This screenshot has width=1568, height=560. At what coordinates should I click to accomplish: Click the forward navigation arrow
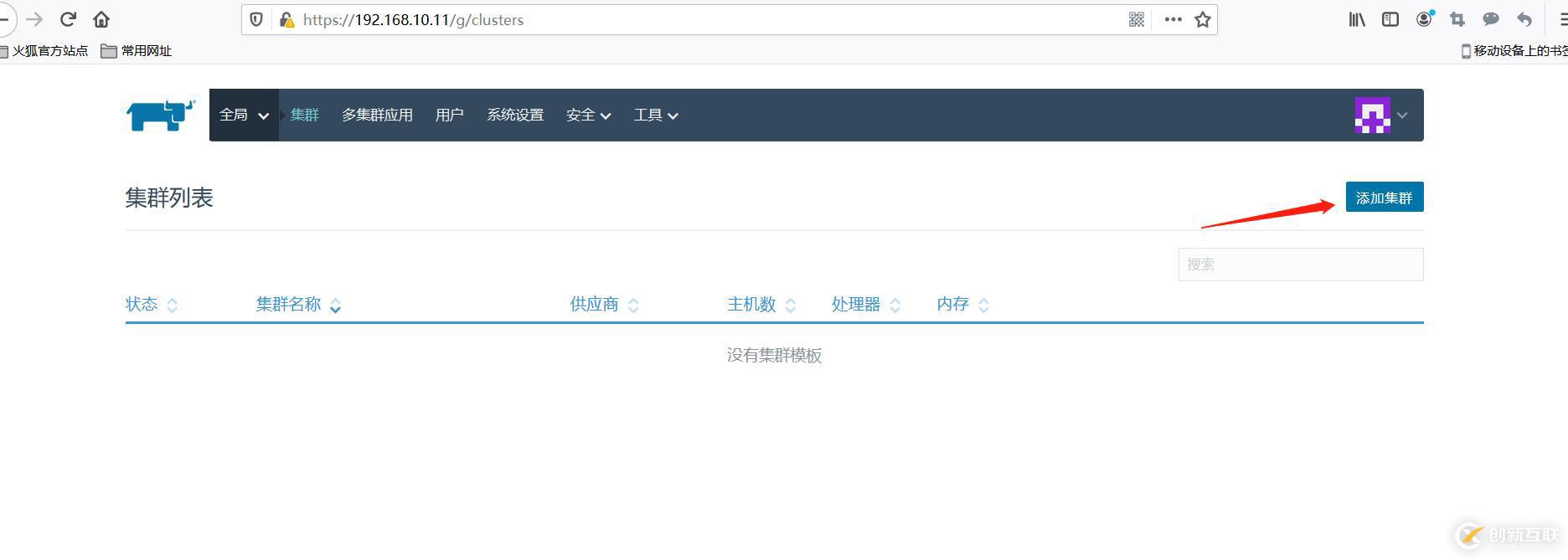click(34, 19)
